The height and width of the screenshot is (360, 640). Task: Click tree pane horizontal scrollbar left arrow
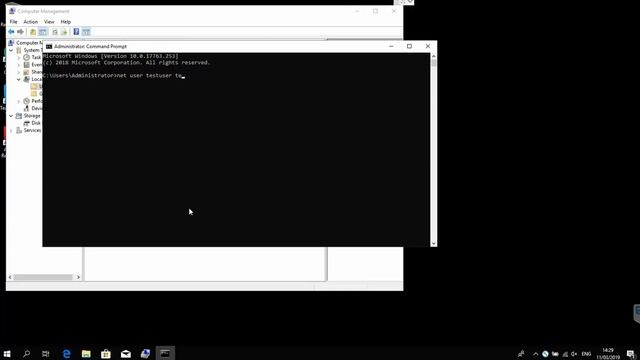point(10,277)
